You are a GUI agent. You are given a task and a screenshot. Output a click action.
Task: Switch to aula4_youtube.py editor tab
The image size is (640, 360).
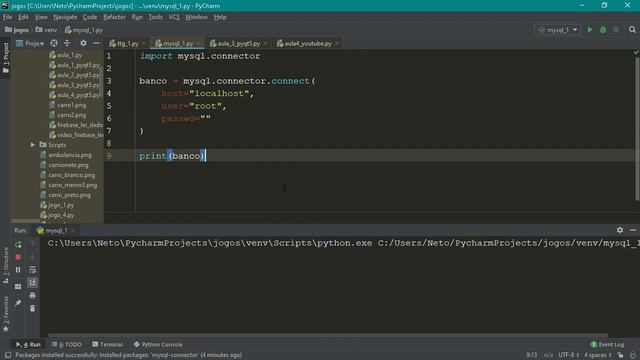point(308,43)
